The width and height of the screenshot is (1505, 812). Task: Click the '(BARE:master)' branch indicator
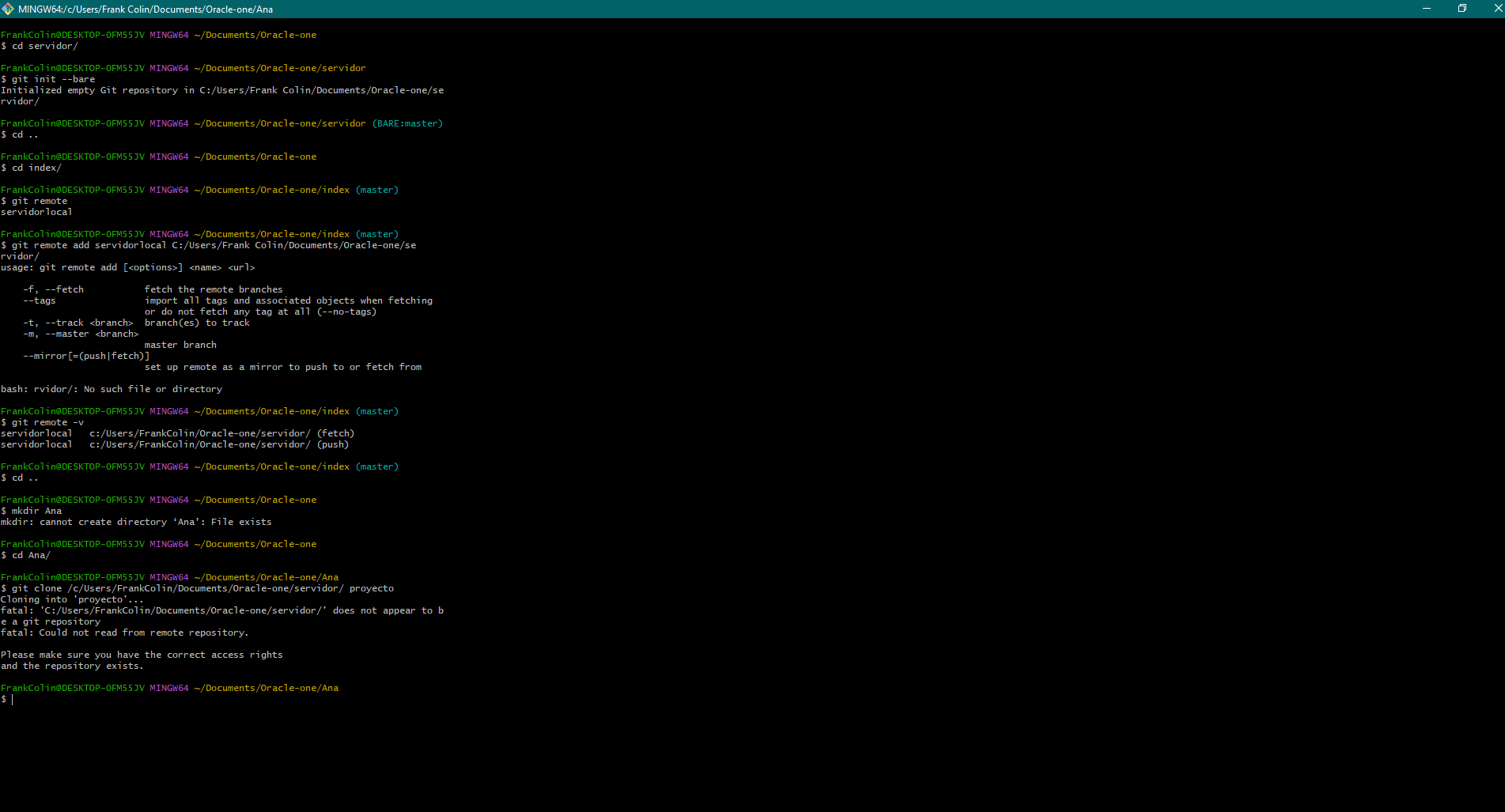click(x=407, y=123)
